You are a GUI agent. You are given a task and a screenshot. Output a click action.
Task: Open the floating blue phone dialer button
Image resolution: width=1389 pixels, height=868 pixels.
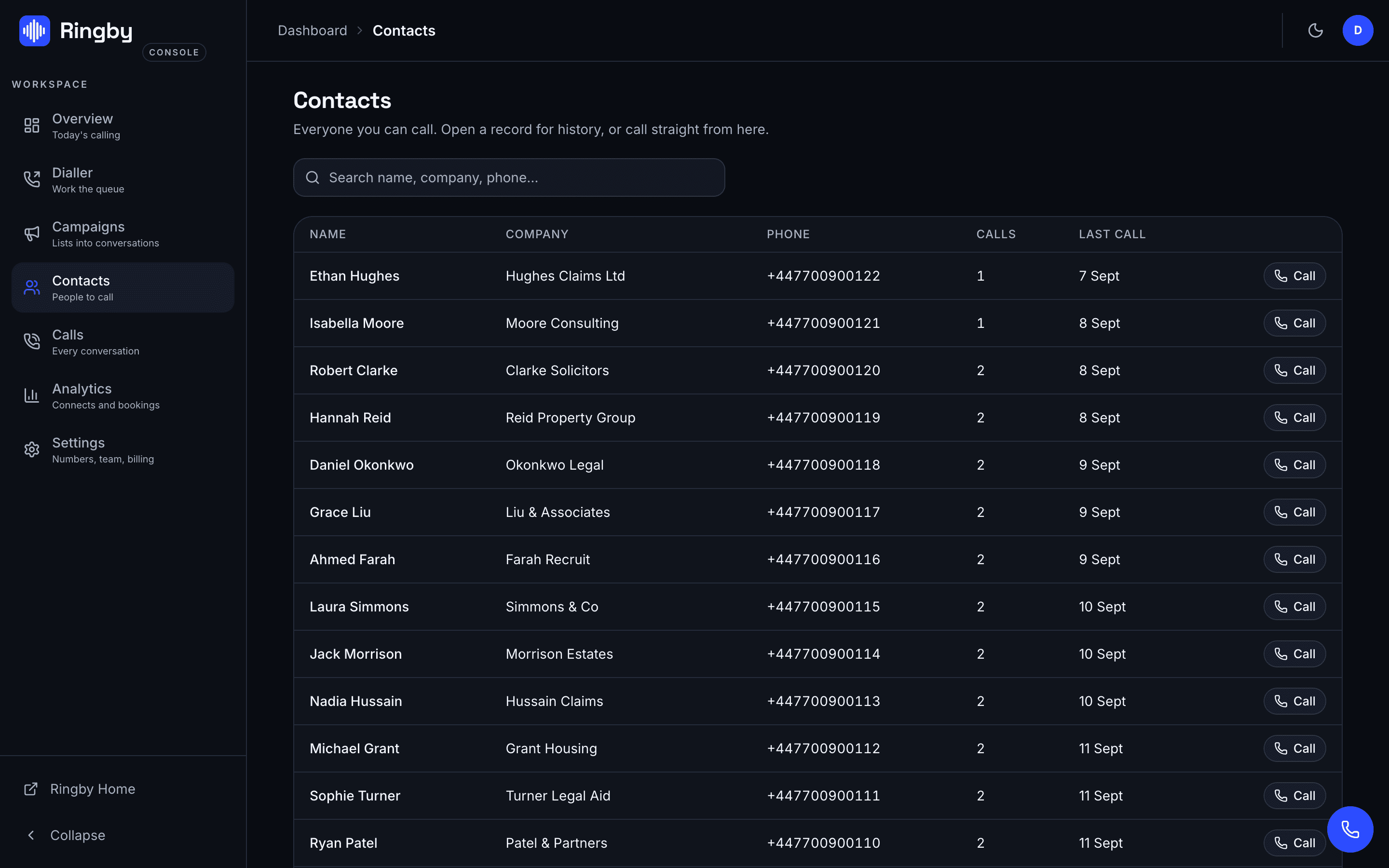[x=1350, y=829]
